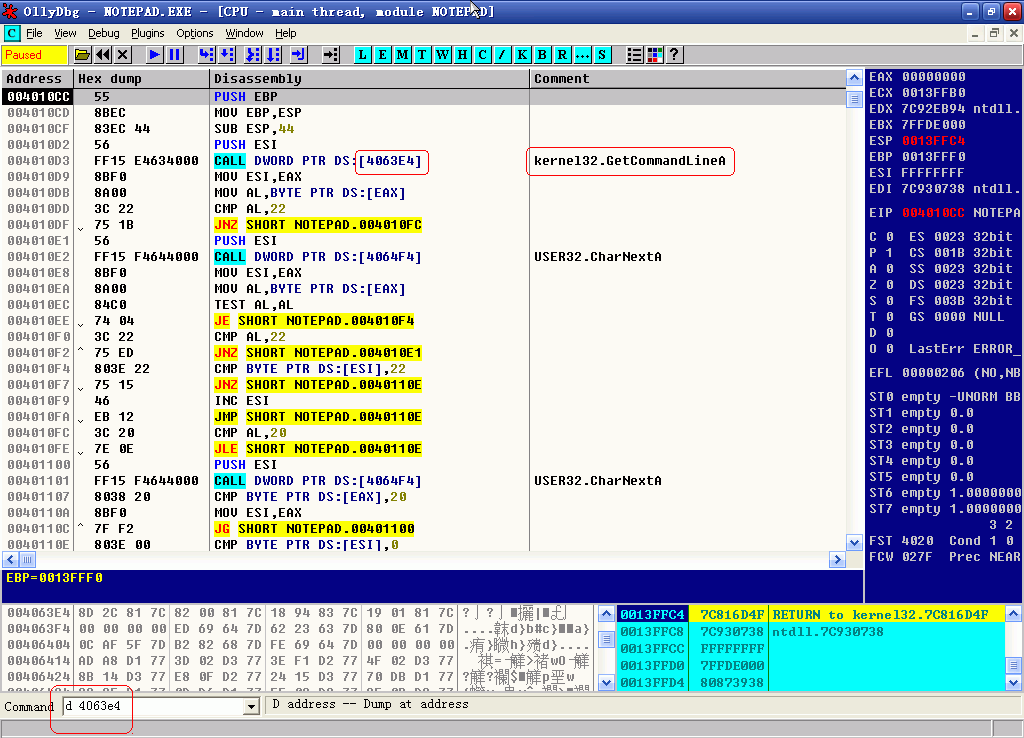Open the Options menu
This screenshot has width=1024, height=738.
[195, 33]
